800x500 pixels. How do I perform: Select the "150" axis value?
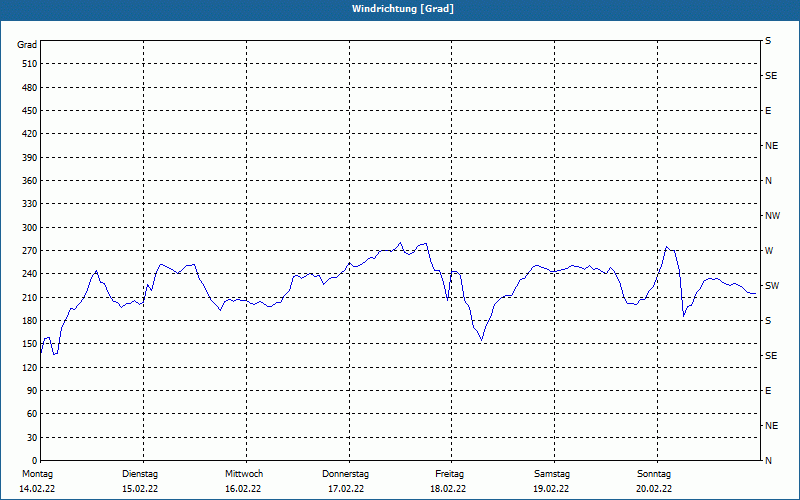pos(30,344)
